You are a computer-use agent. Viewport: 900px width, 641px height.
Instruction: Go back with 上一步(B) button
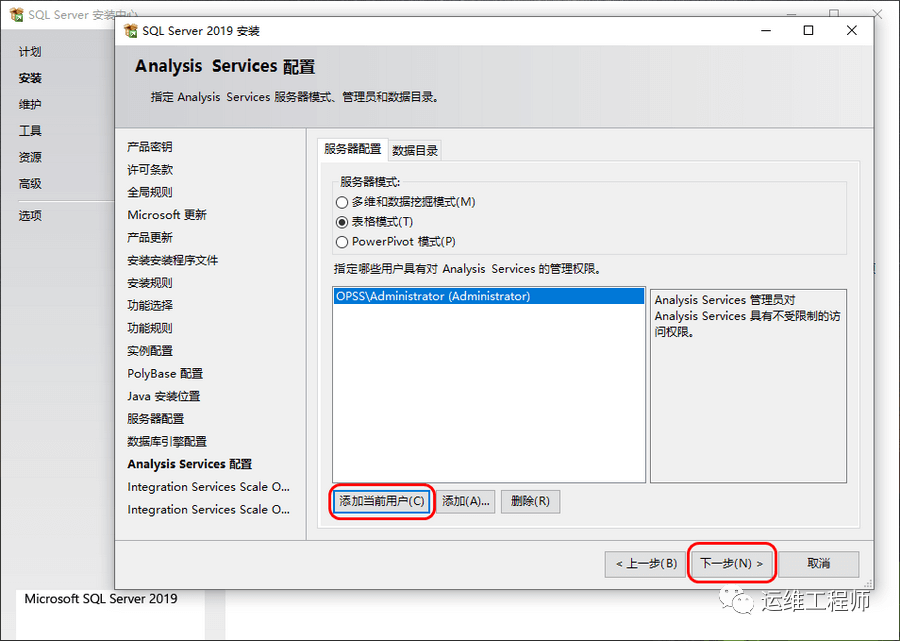click(x=646, y=564)
